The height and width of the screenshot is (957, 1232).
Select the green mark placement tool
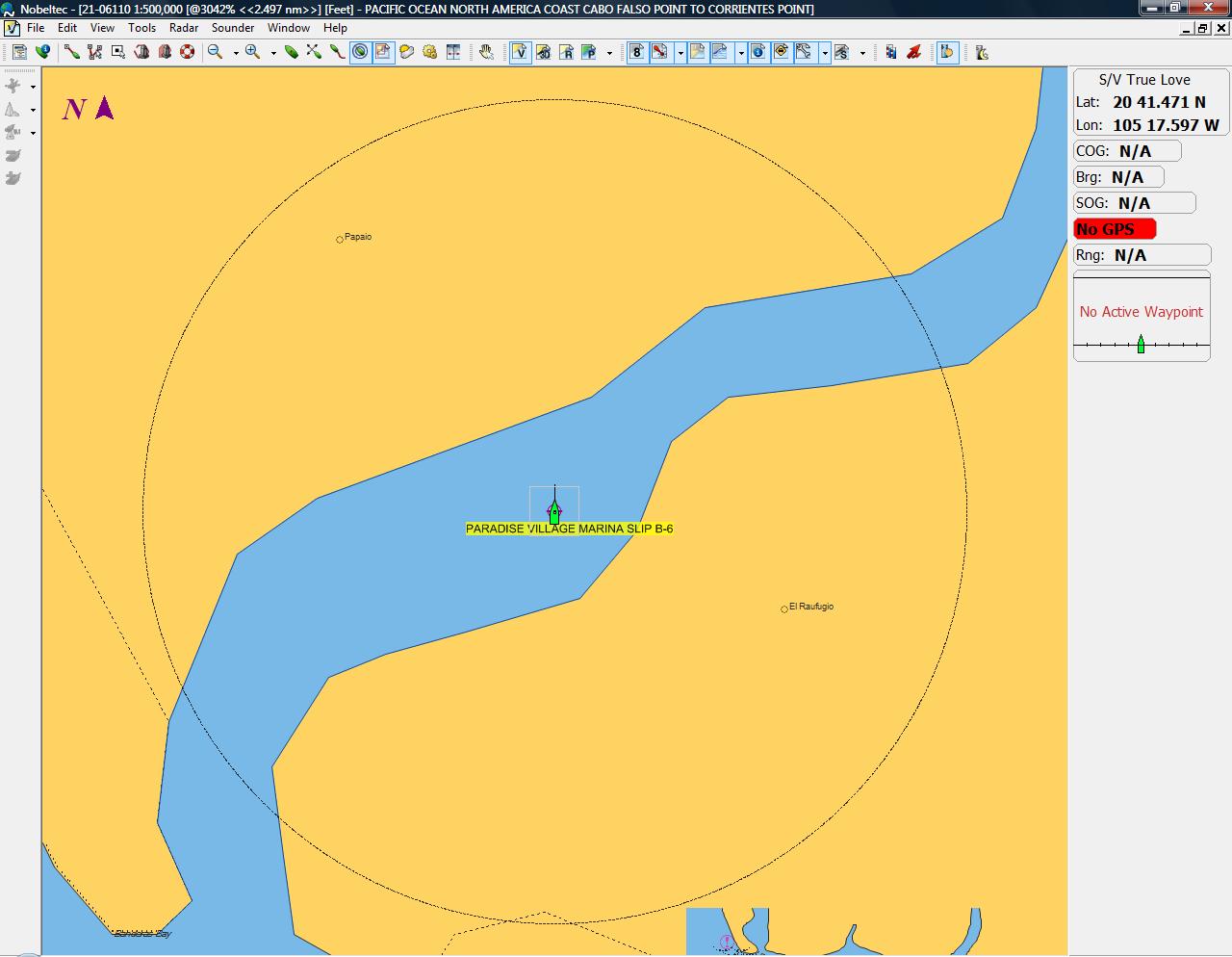coord(291,52)
